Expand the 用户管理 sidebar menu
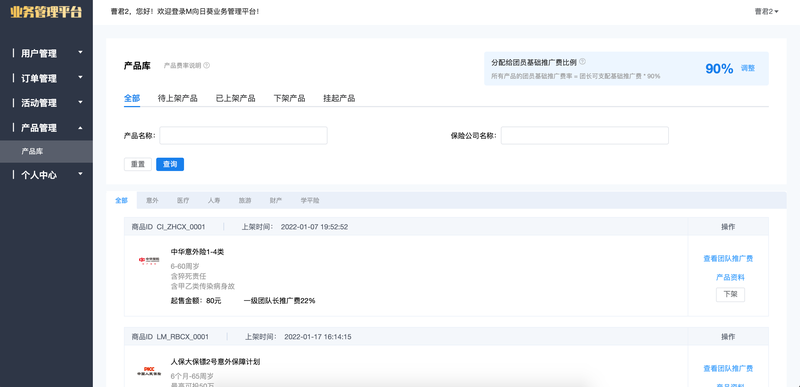The height and width of the screenshot is (387, 800). click(46, 53)
